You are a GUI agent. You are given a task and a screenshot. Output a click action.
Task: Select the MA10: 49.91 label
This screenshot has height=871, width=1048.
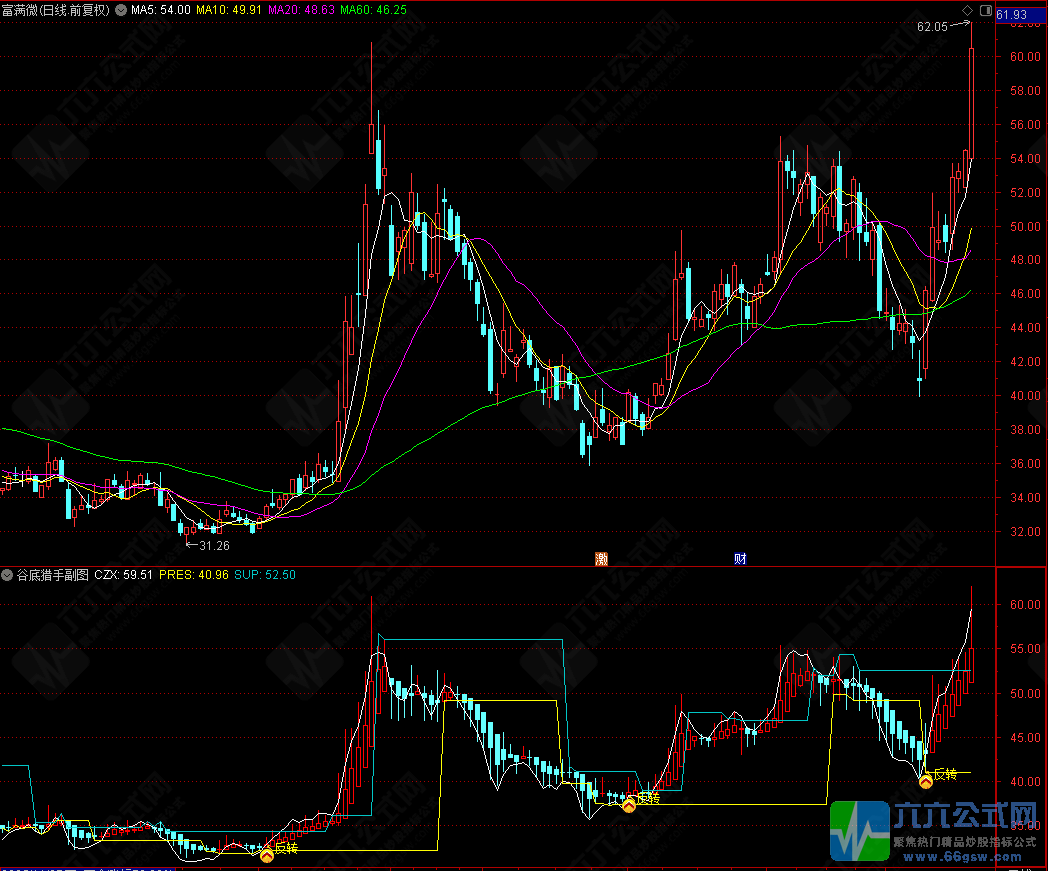pyautogui.click(x=229, y=10)
